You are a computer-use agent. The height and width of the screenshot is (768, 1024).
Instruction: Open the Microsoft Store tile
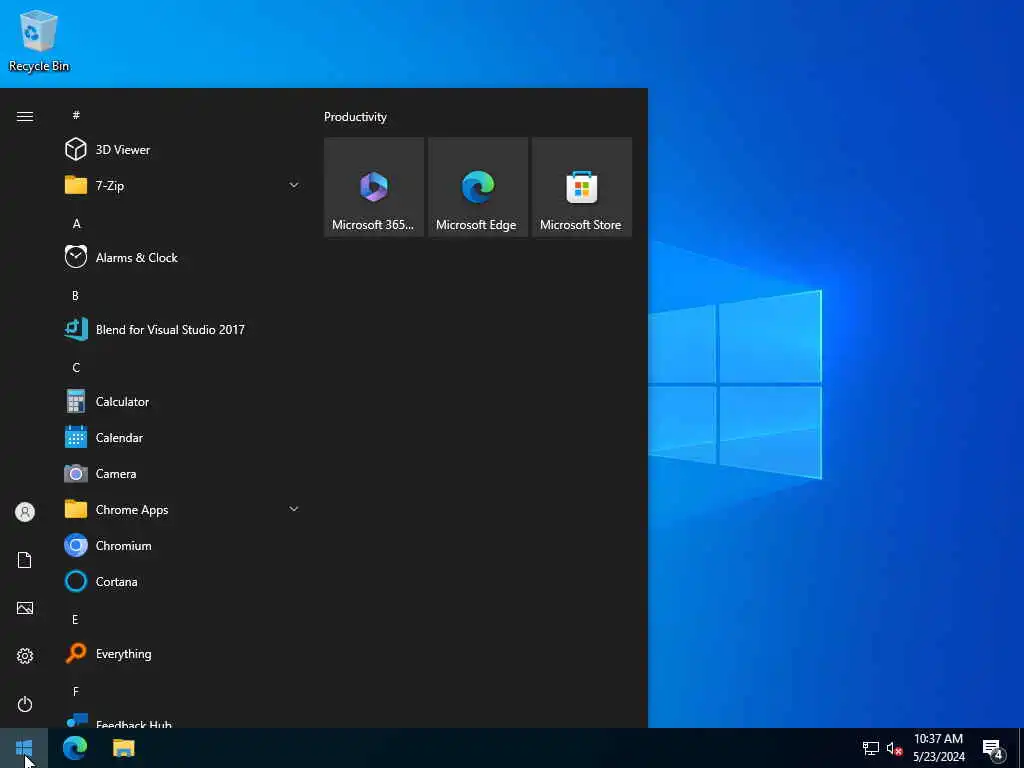(x=582, y=187)
